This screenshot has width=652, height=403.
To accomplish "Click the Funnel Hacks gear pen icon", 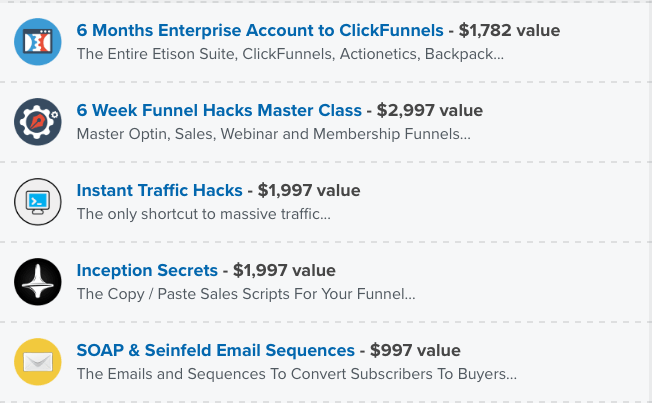I will (38, 122).
